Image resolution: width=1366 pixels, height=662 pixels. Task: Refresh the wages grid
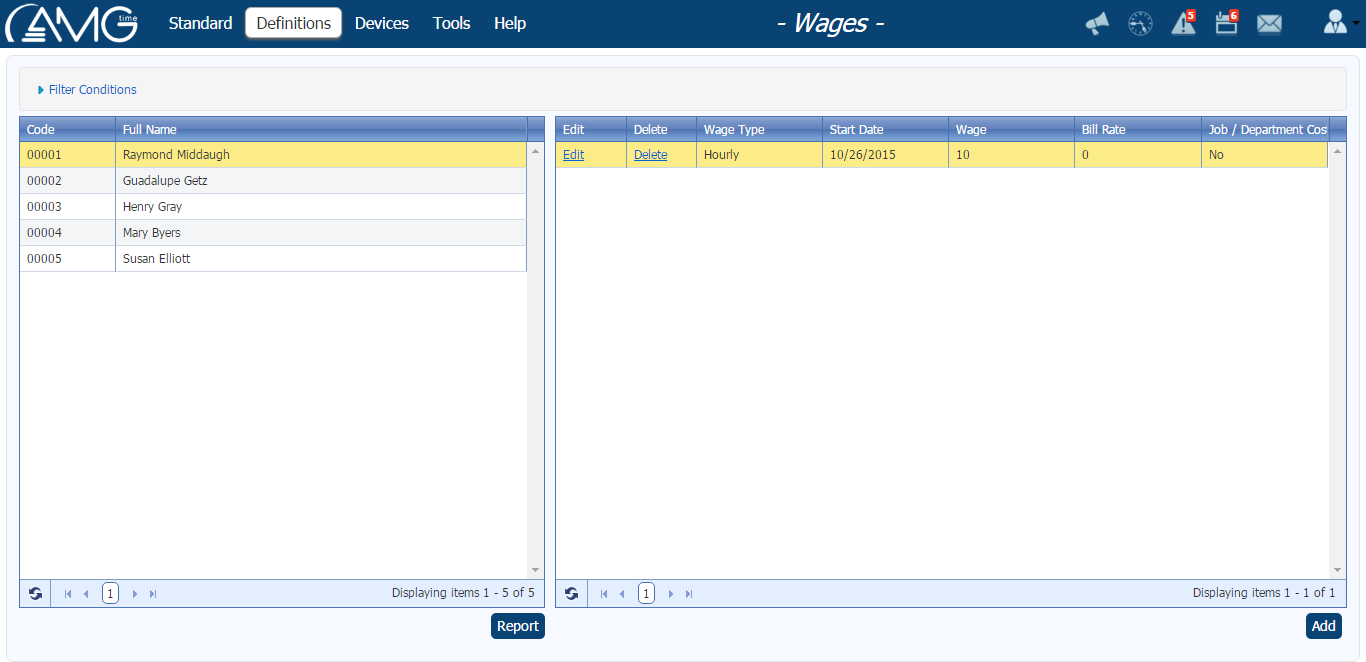click(x=571, y=593)
